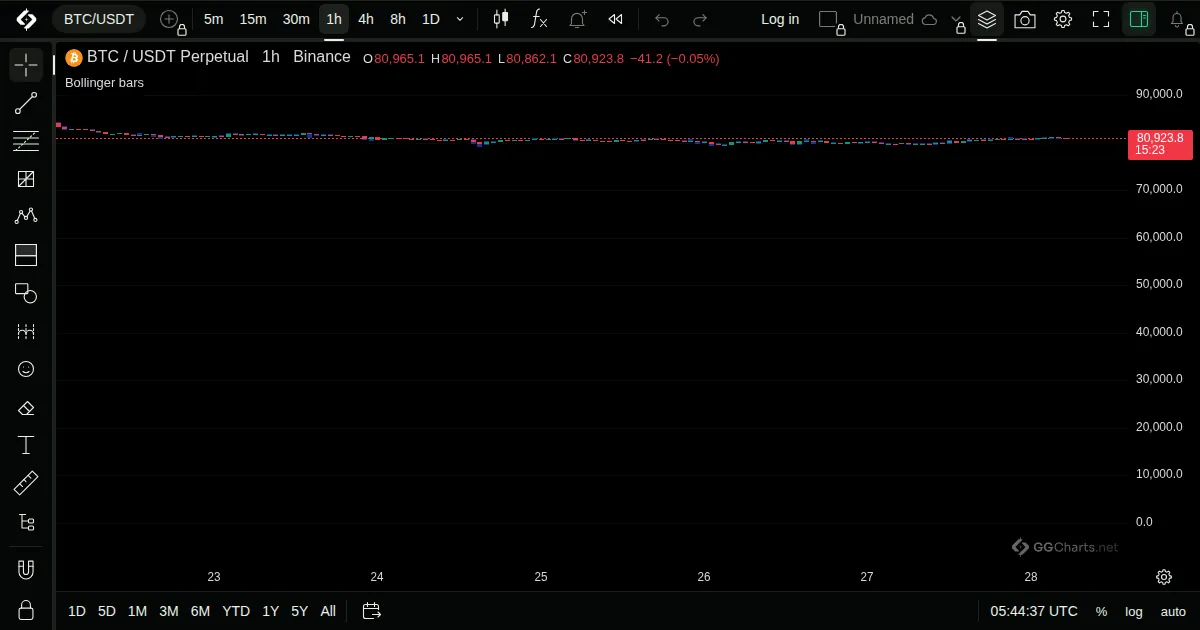Open the layout selection square icon

tap(829, 19)
